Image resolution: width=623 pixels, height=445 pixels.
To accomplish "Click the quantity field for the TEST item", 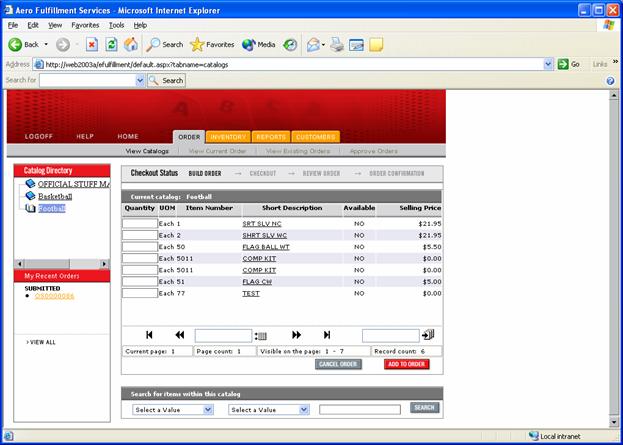I will click(140, 293).
